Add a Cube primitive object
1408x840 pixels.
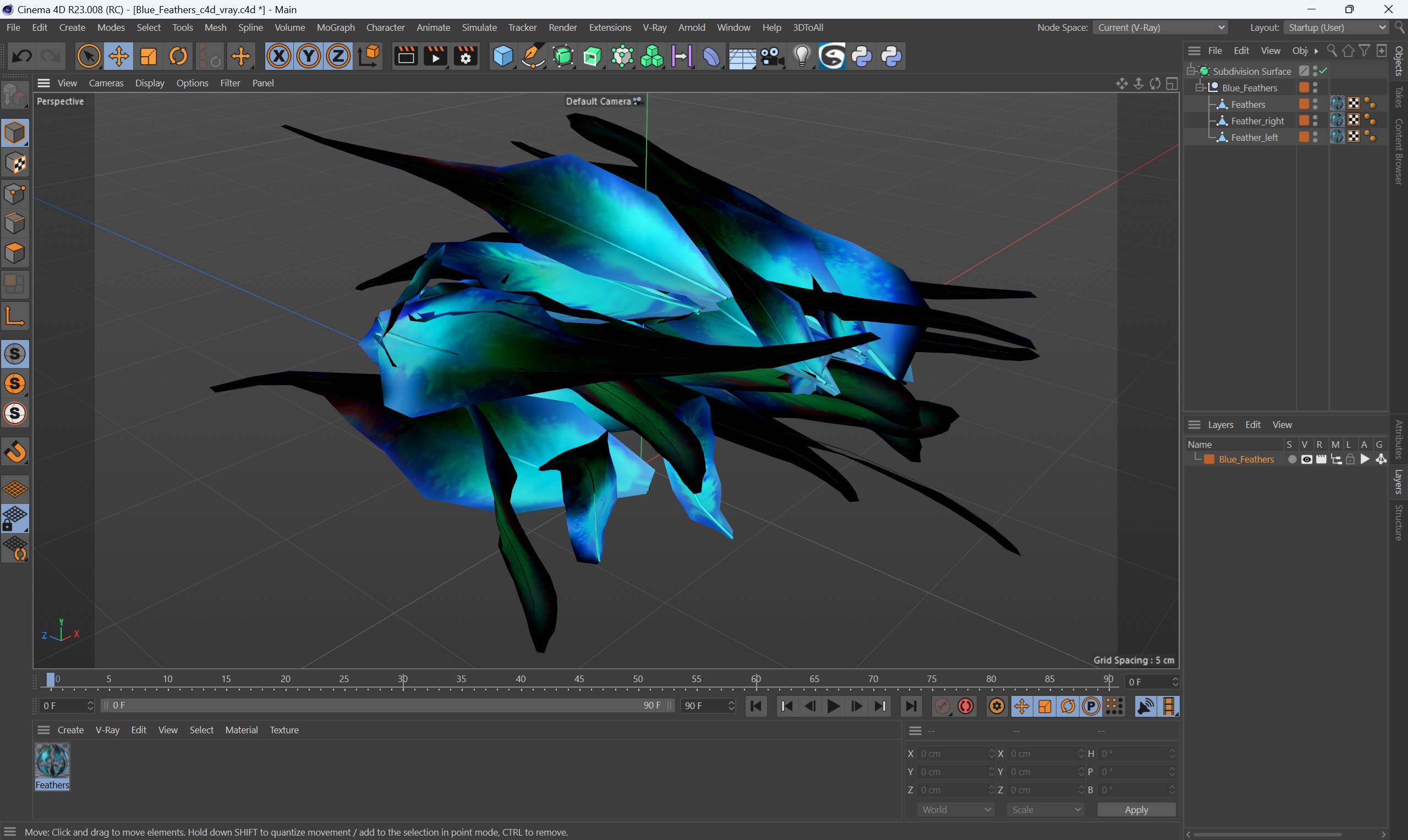(x=503, y=56)
